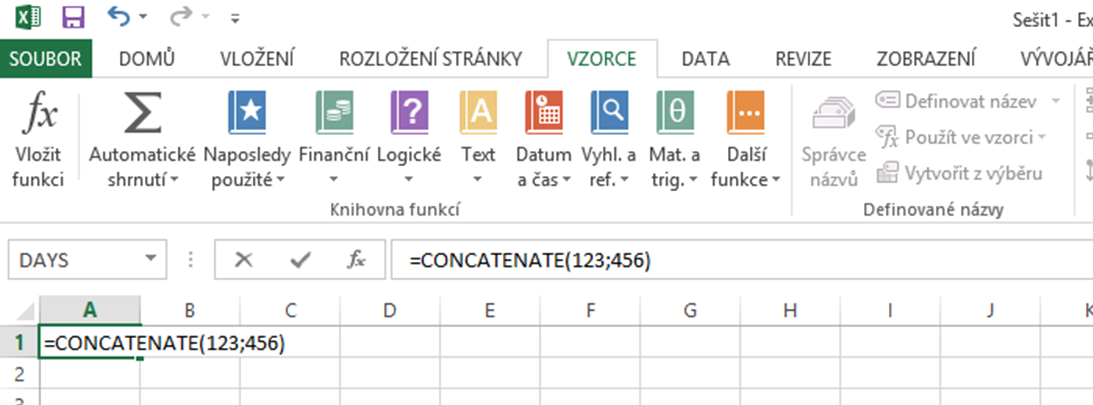1093x405 pixels.
Task: Select column B header
Action: click(190, 310)
